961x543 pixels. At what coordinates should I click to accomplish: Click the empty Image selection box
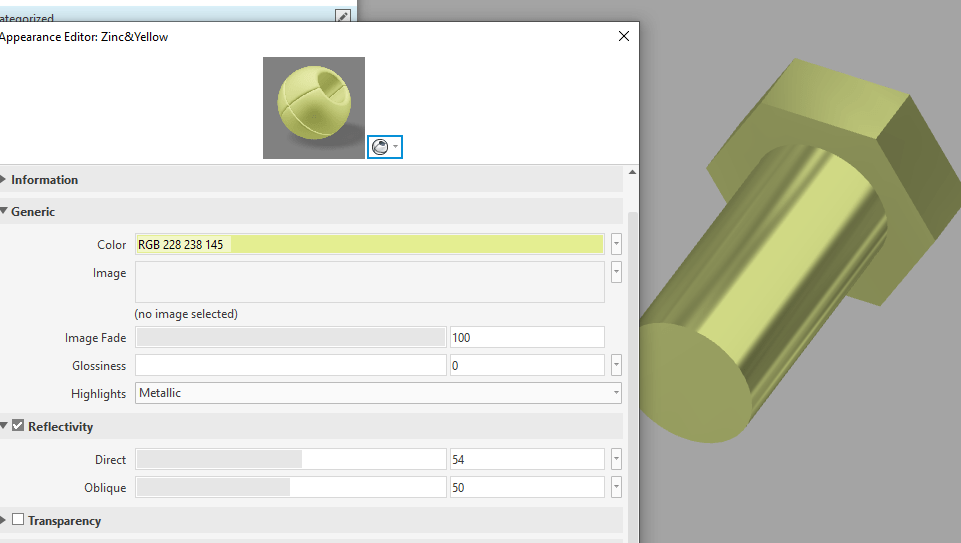click(x=370, y=282)
